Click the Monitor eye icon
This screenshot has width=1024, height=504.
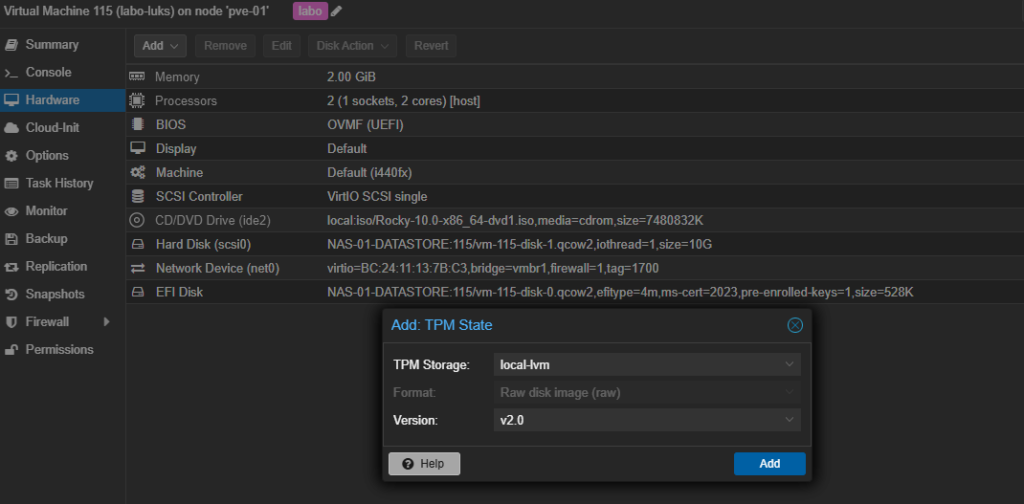point(11,211)
